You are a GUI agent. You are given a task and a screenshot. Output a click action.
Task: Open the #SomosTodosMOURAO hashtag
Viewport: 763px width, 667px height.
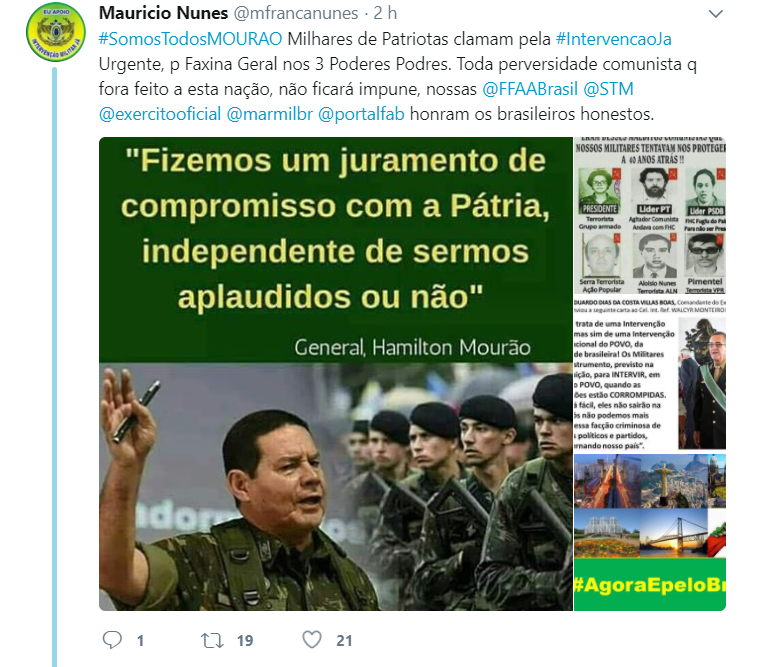[190, 39]
